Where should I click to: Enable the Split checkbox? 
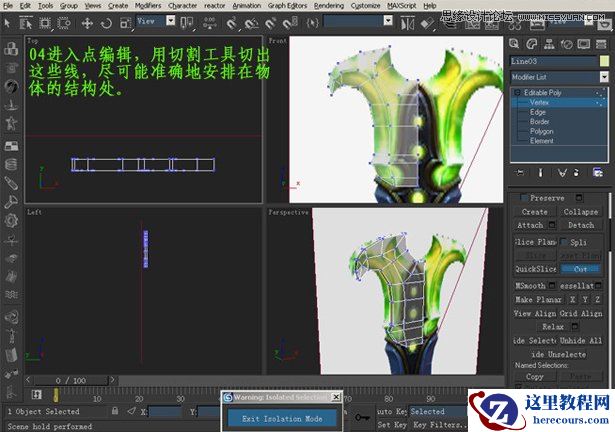(x=564, y=242)
